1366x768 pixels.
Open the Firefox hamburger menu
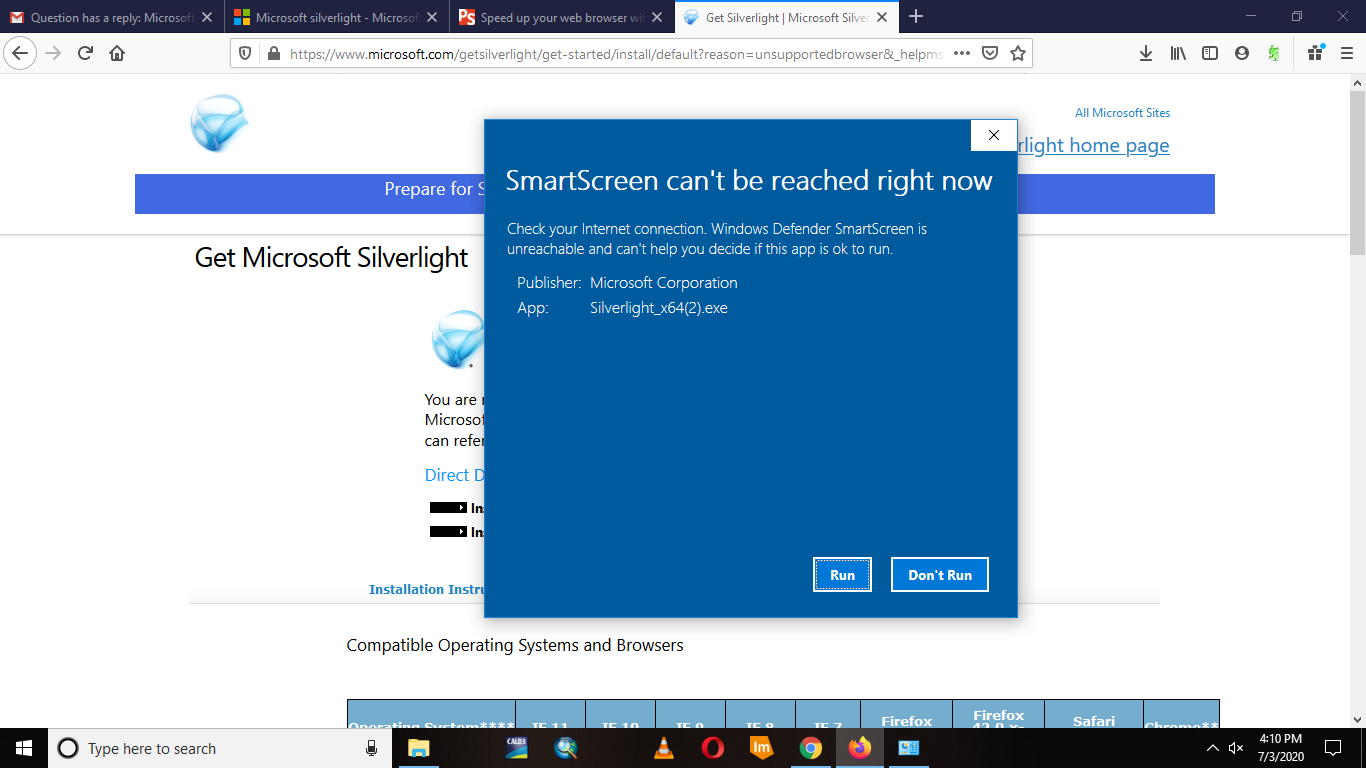[x=1347, y=54]
